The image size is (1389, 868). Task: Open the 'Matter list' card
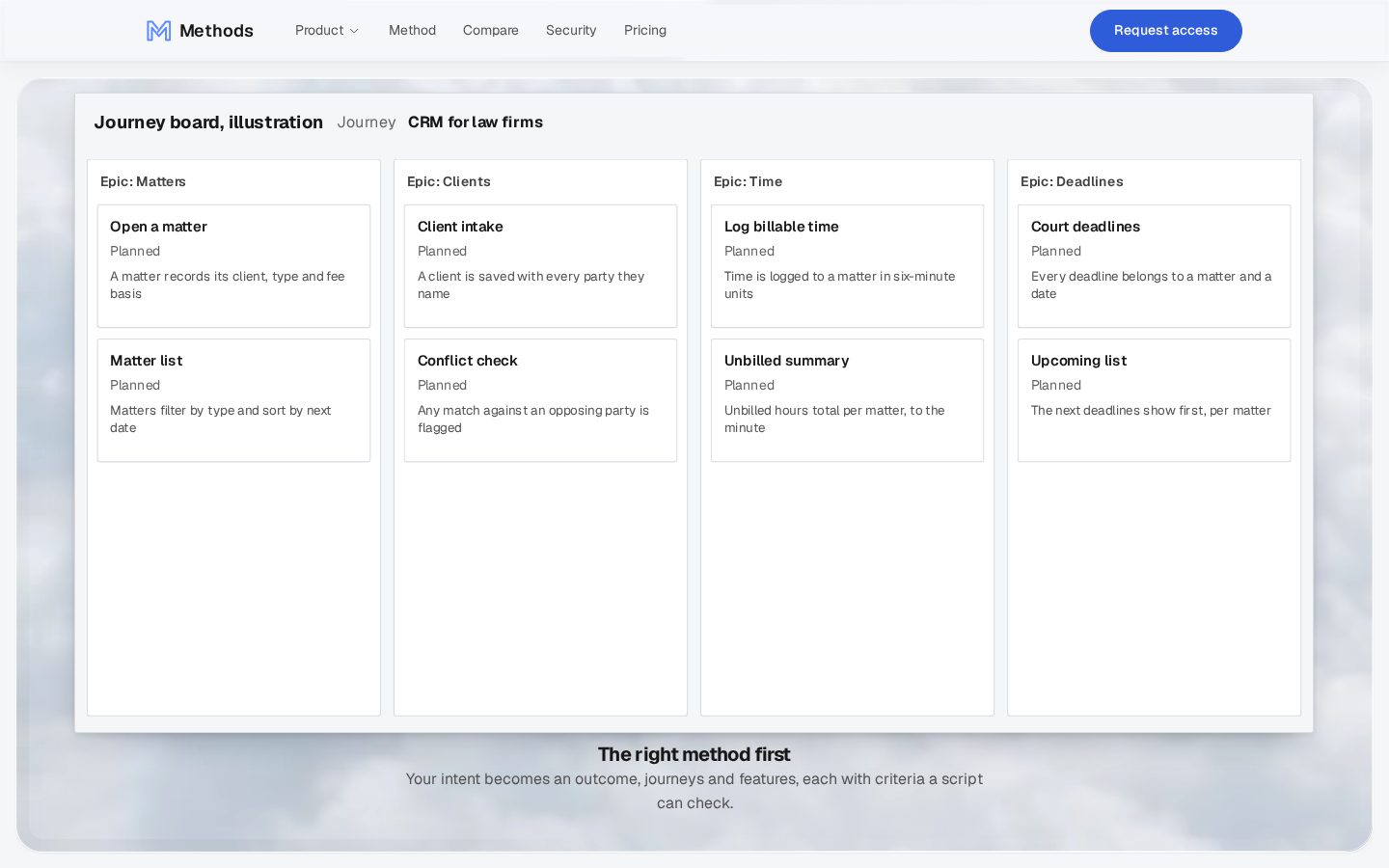pos(233,400)
